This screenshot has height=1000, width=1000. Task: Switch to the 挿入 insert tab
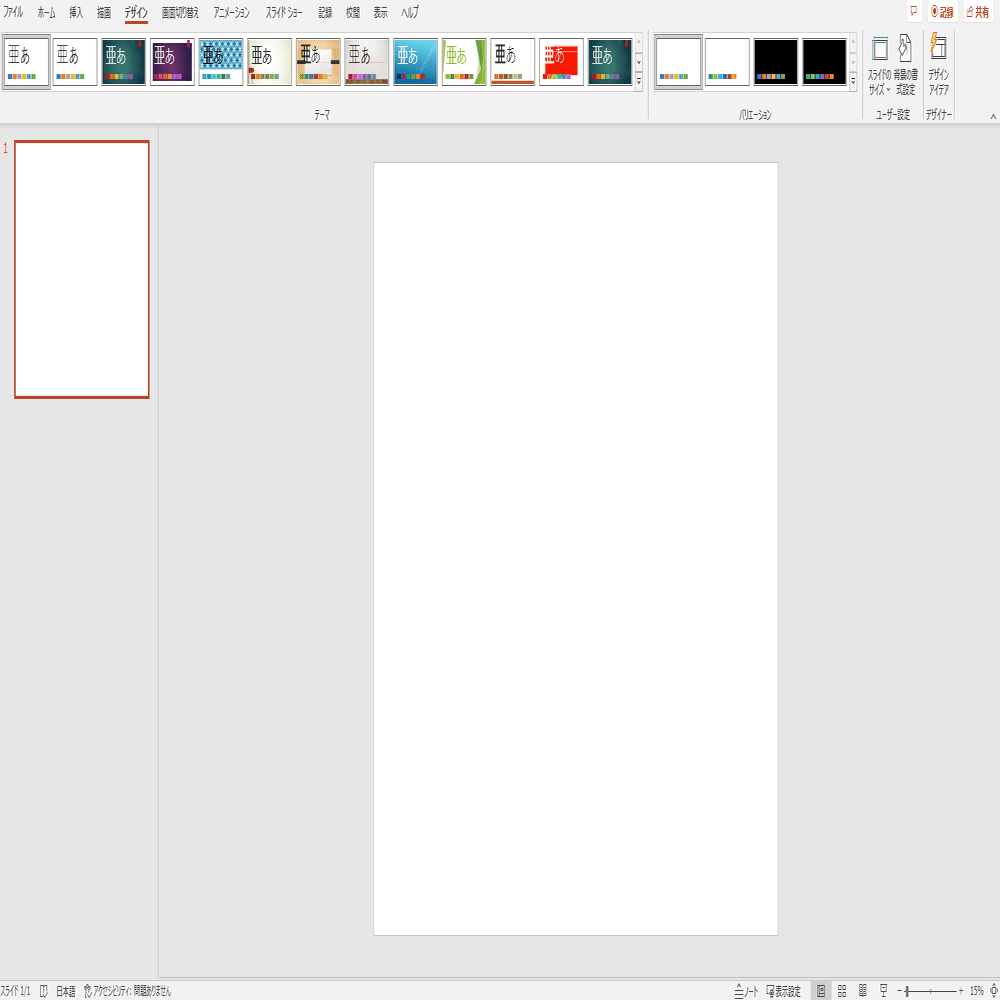[x=76, y=12]
